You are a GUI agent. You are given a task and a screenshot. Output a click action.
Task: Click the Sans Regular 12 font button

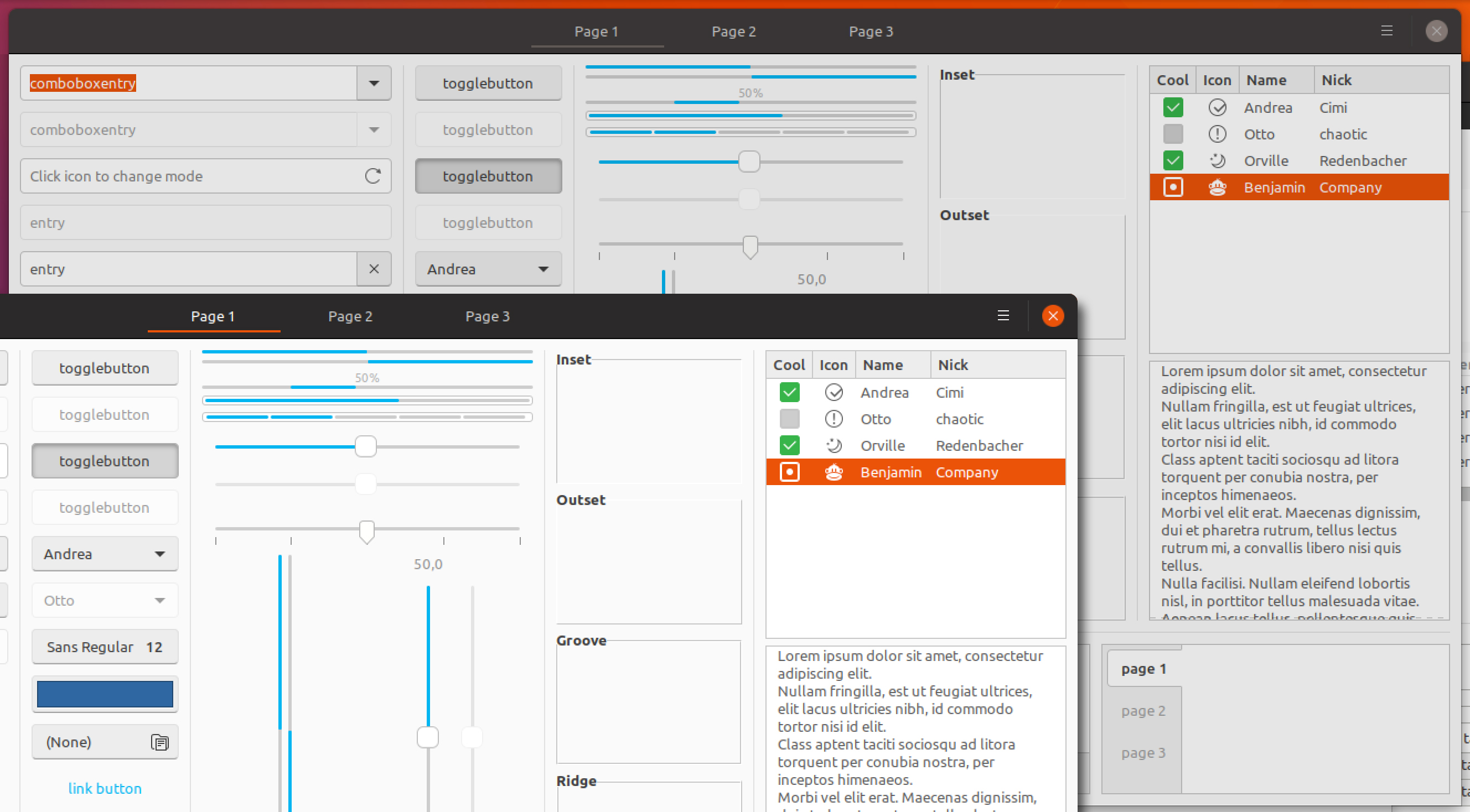pos(105,647)
